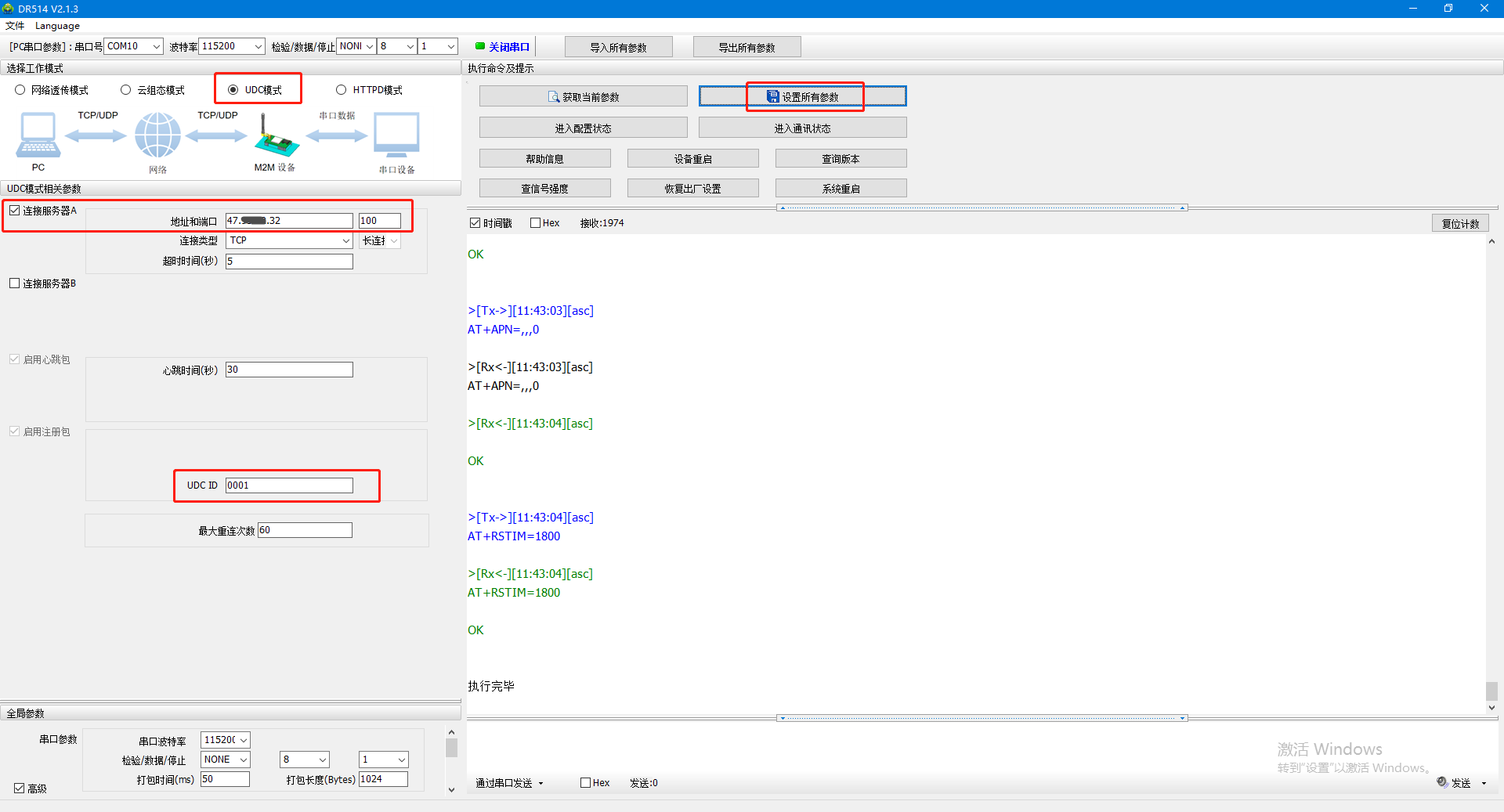
Task: Click the log area vertical scrollbar thumb
Action: click(x=1491, y=691)
